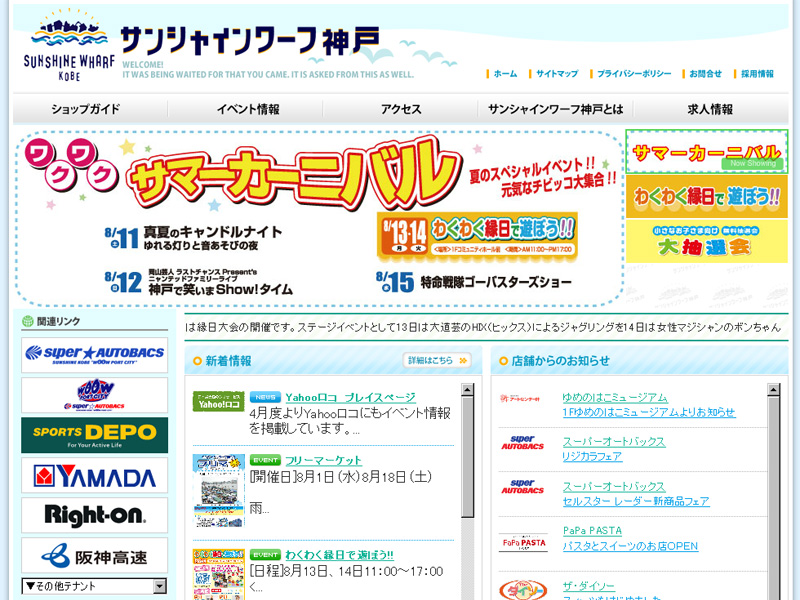The image size is (800, 600).
Task: Open the Right-on sidebar banner
Action: click(x=94, y=515)
